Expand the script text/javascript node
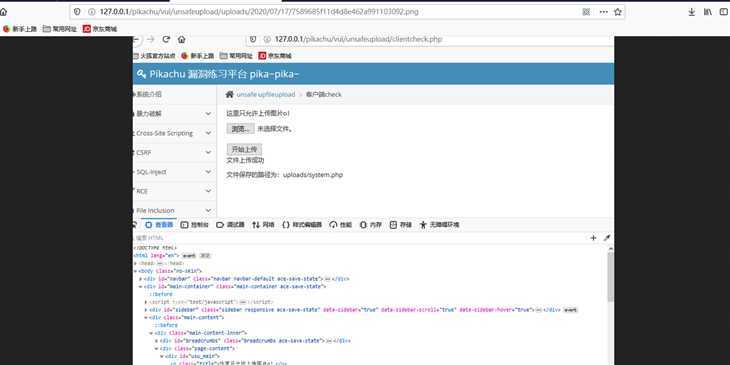 146,302
